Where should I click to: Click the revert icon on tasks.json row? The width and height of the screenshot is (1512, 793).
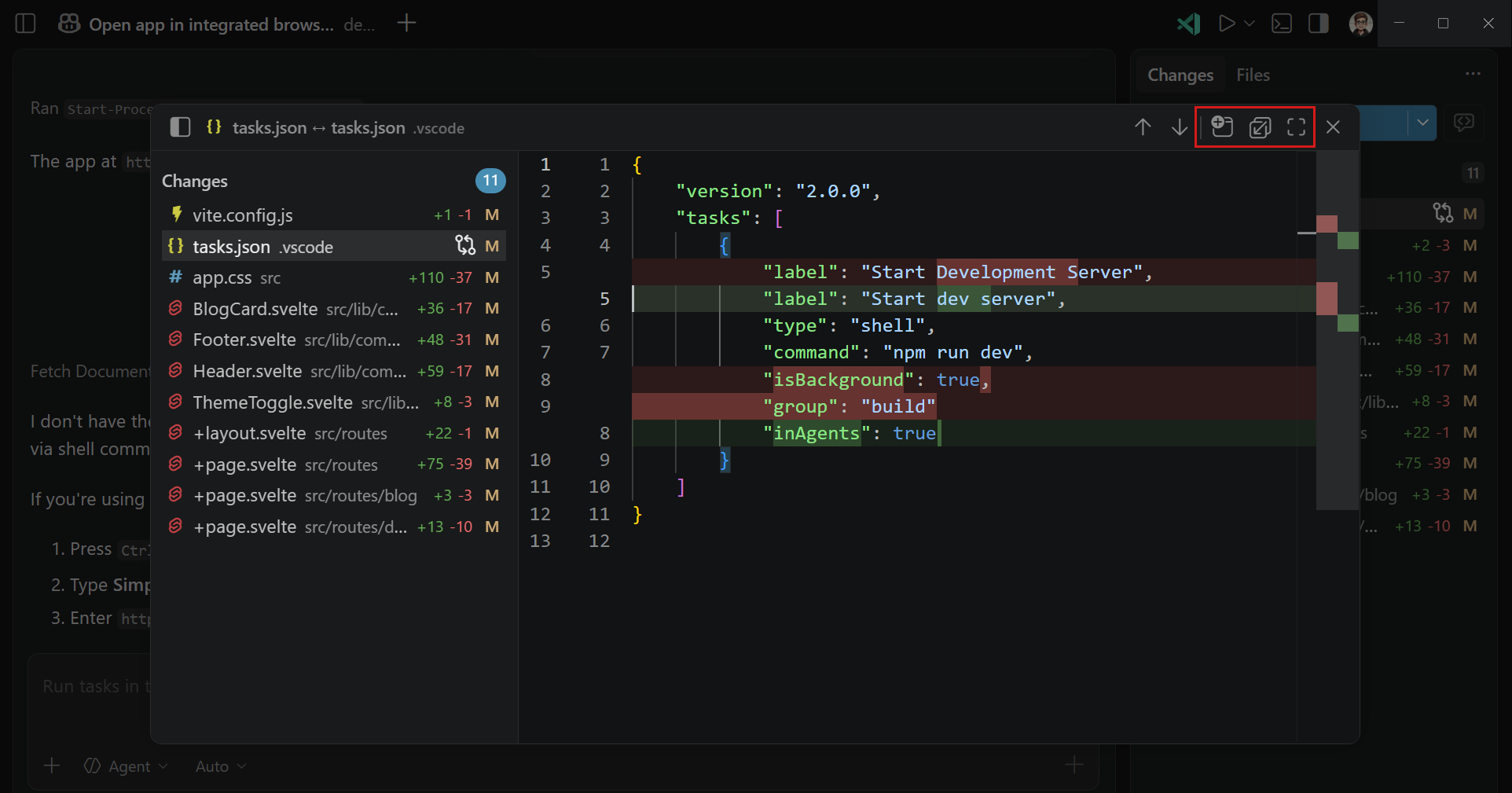click(x=465, y=246)
